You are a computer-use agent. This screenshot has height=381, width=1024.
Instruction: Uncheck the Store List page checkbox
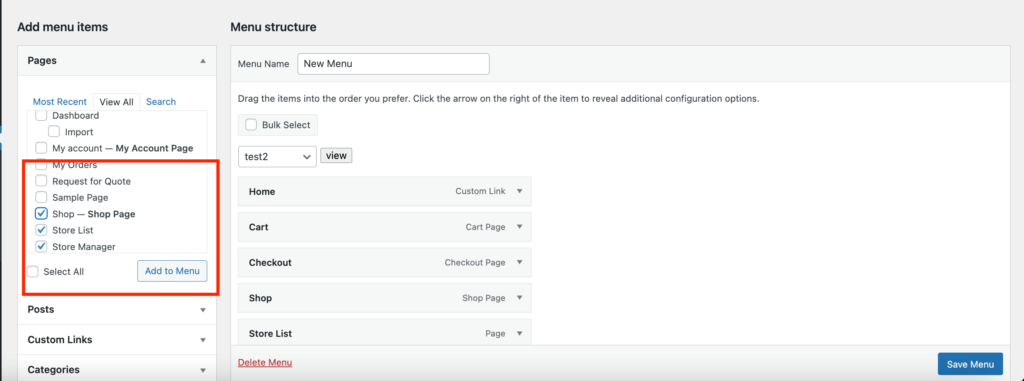(x=41, y=230)
